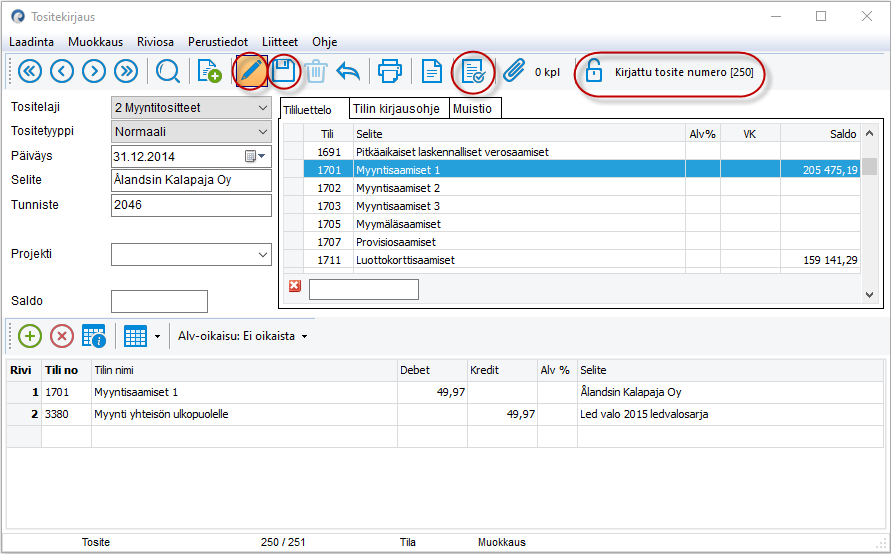Open the magnifying glass search tool
Screen dimensions: 891x554
168,72
